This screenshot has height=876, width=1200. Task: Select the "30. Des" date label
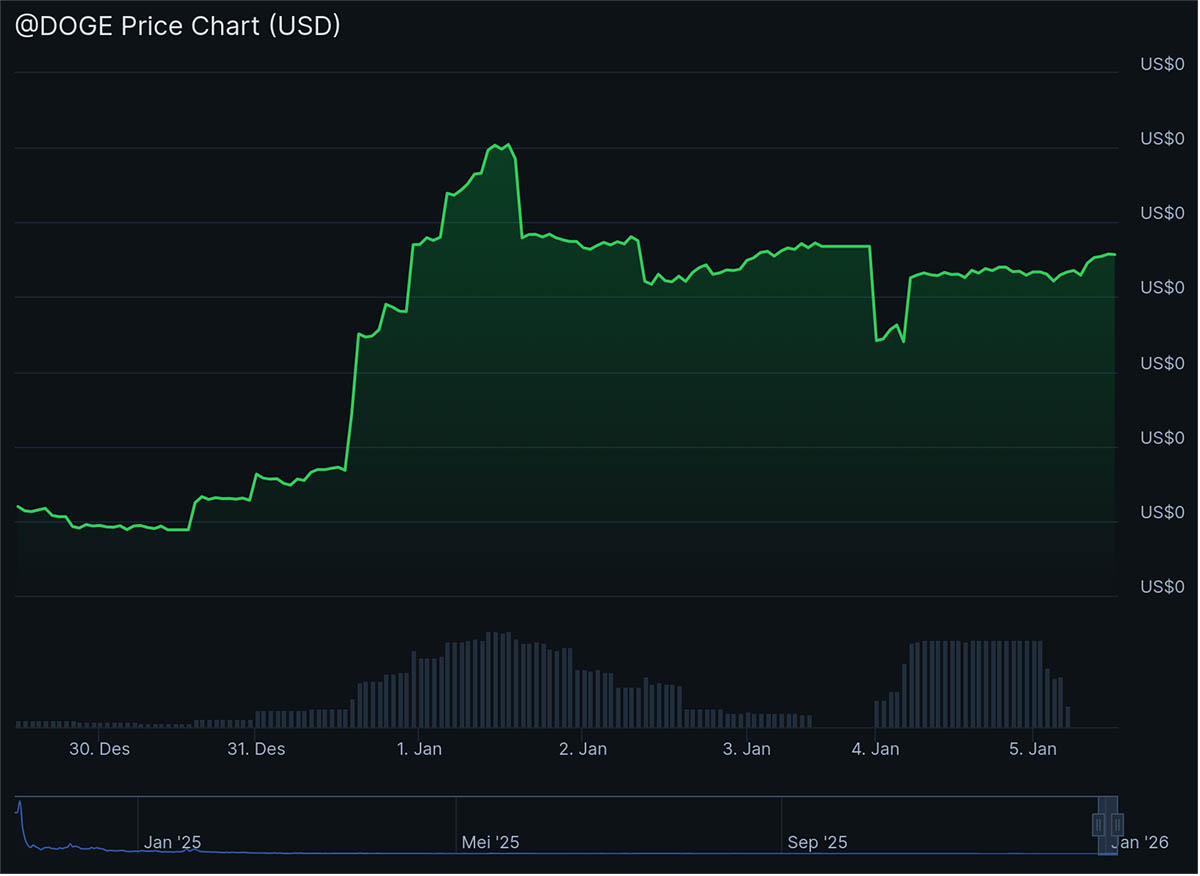(x=101, y=748)
